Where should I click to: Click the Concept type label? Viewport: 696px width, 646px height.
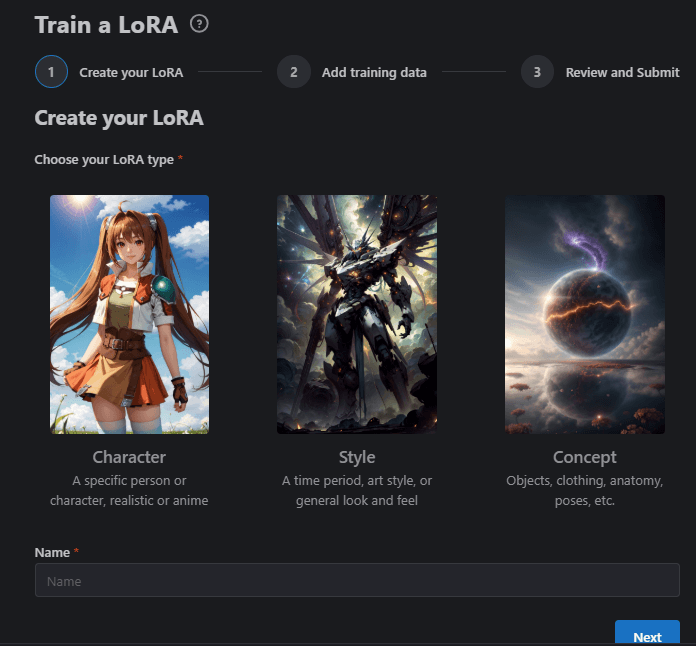pos(585,457)
